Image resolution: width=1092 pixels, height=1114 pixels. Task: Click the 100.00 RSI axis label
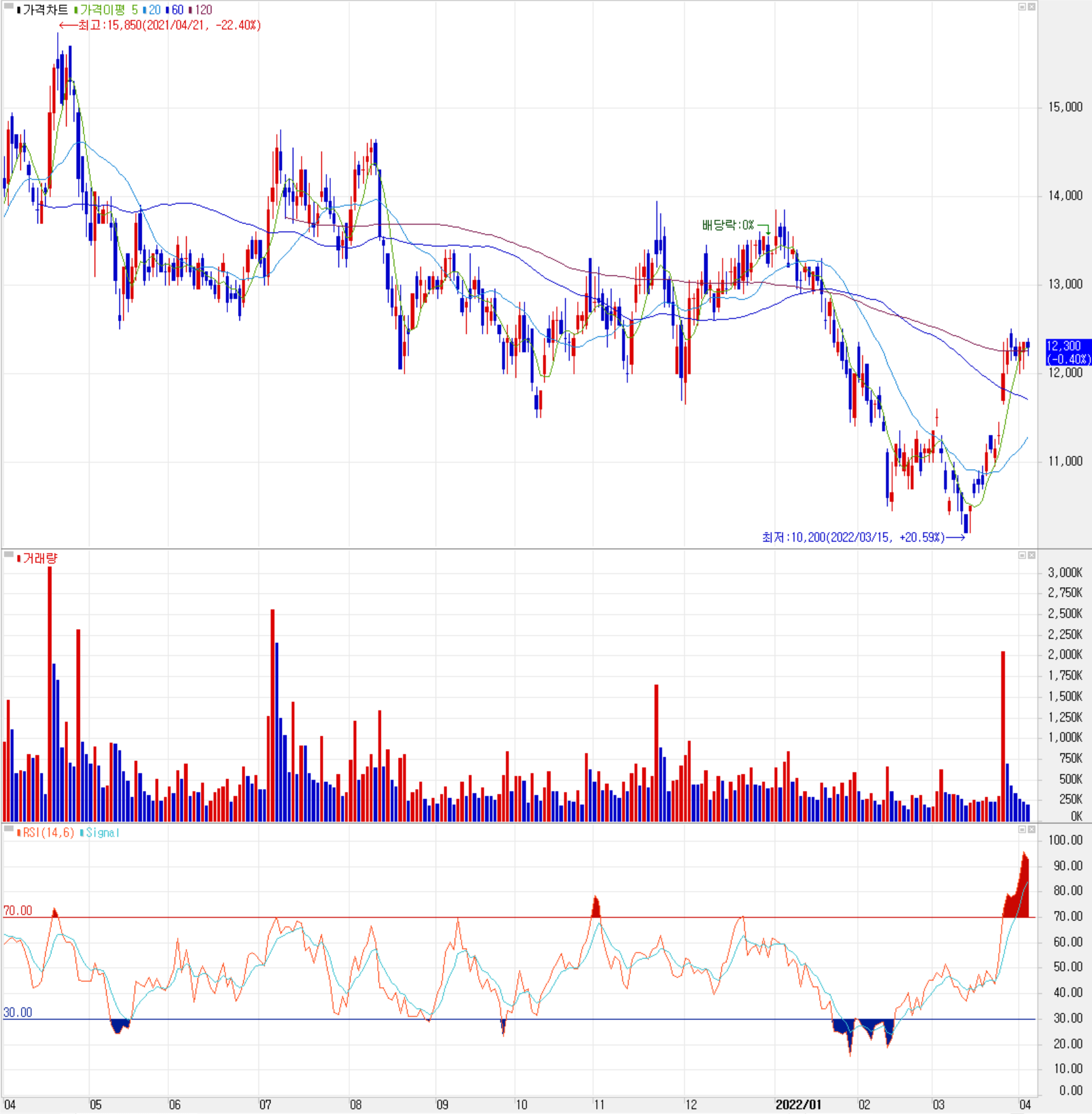pos(1065,840)
